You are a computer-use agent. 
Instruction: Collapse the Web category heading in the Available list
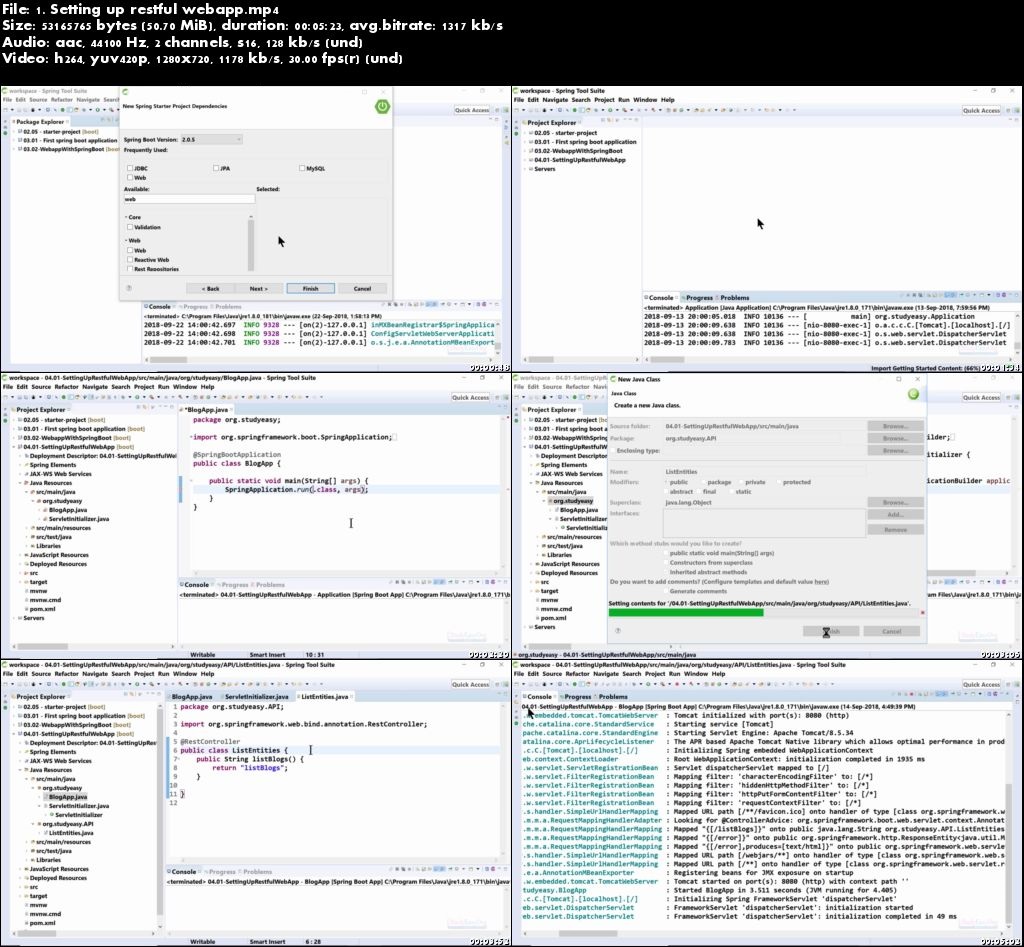126,240
